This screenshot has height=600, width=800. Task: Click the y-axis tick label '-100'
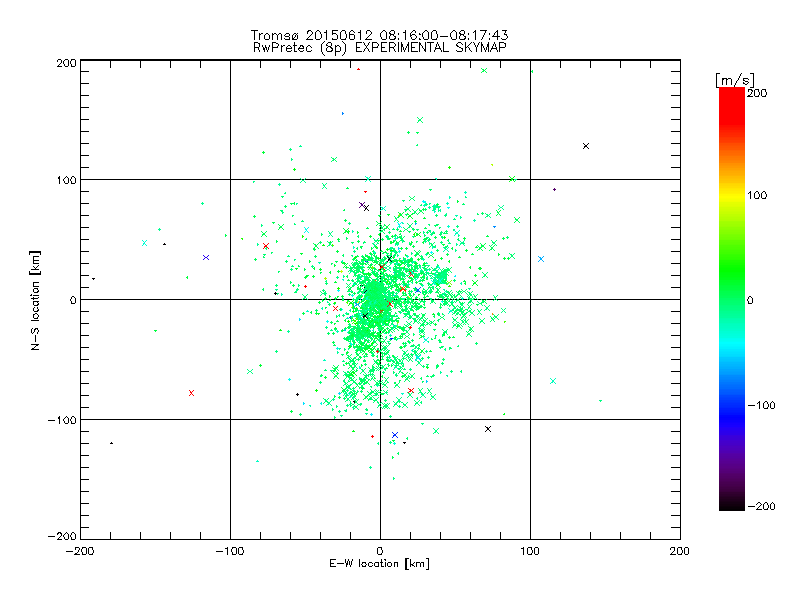62,420
